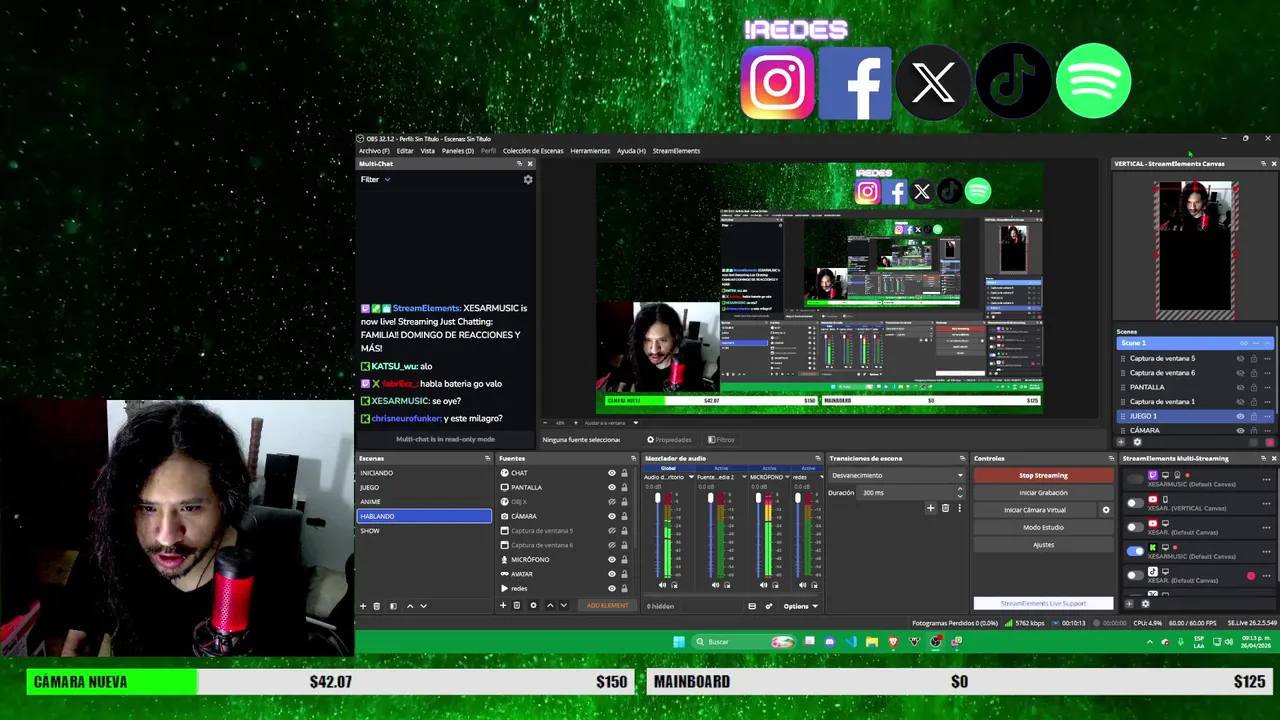Enable YouTube XESAR. VERTICAL Canvas stream toggle

[x=1134, y=503]
